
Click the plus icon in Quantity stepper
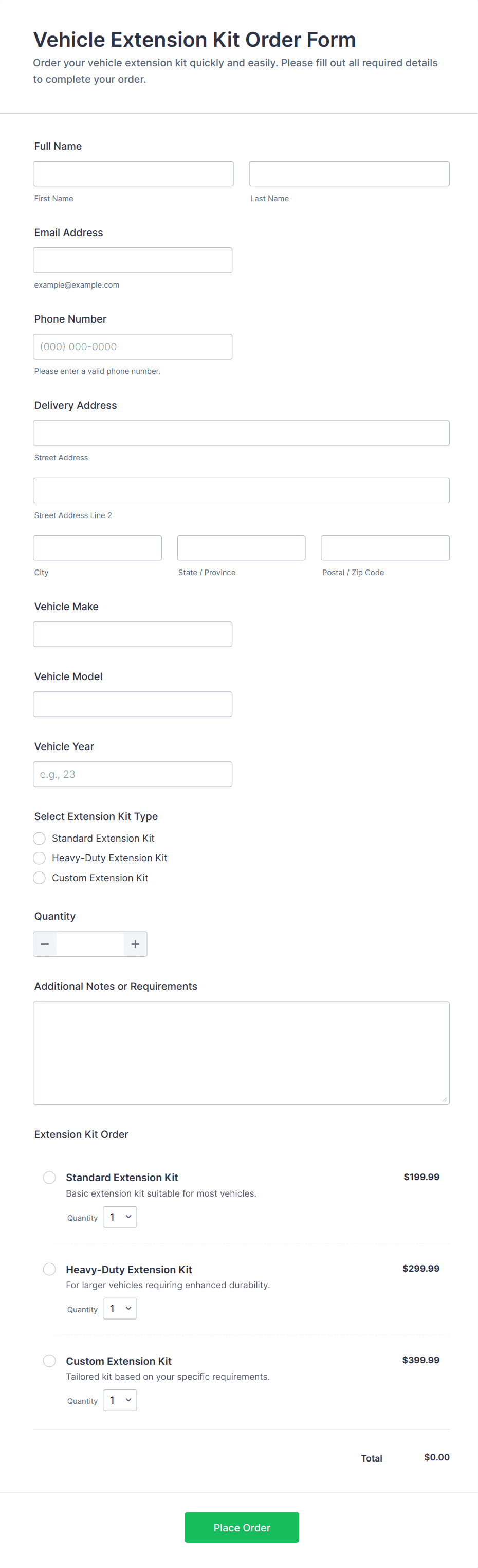(135, 944)
